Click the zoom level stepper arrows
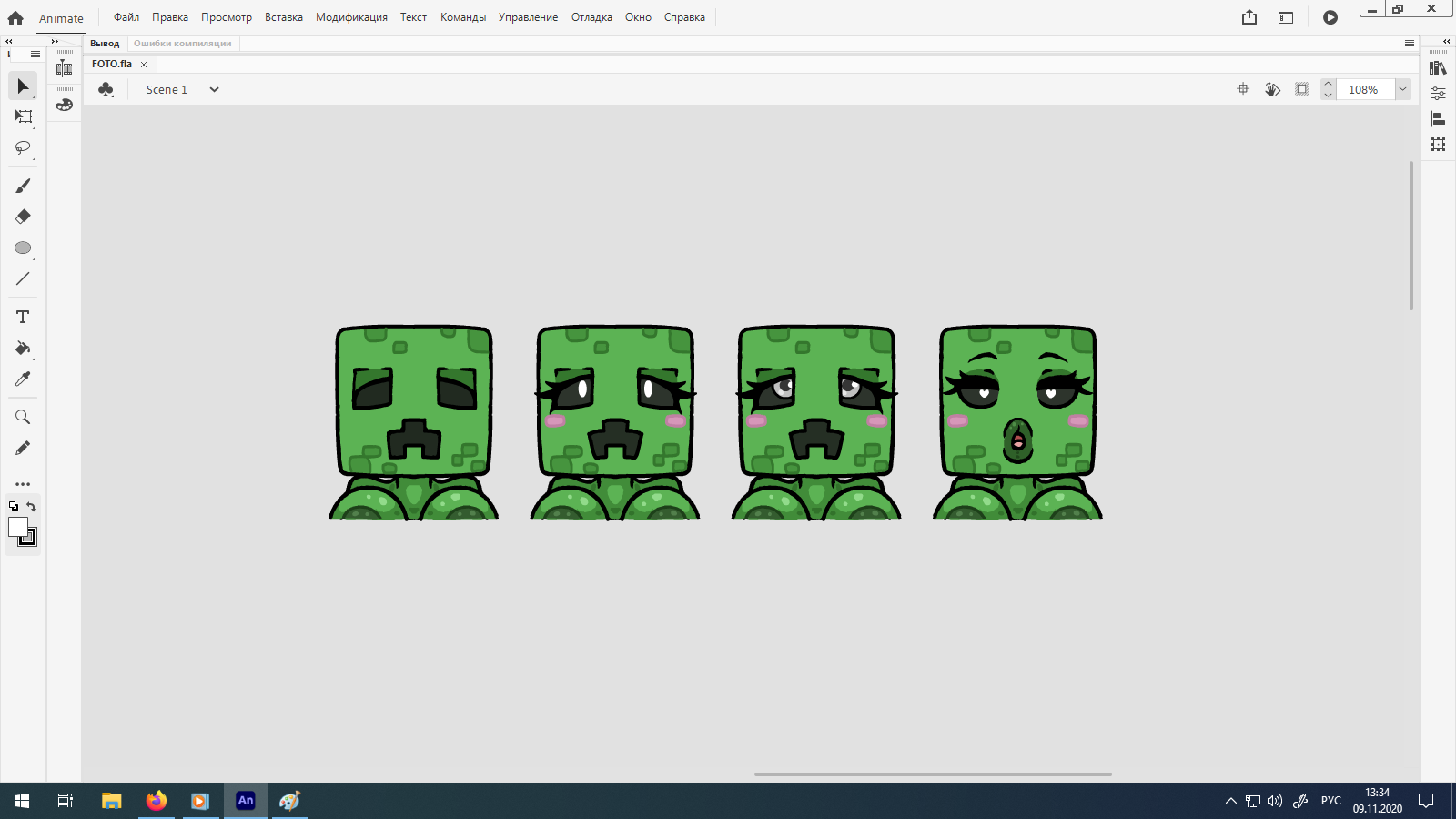The height and width of the screenshot is (819, 1456). tap(1329, 89)
